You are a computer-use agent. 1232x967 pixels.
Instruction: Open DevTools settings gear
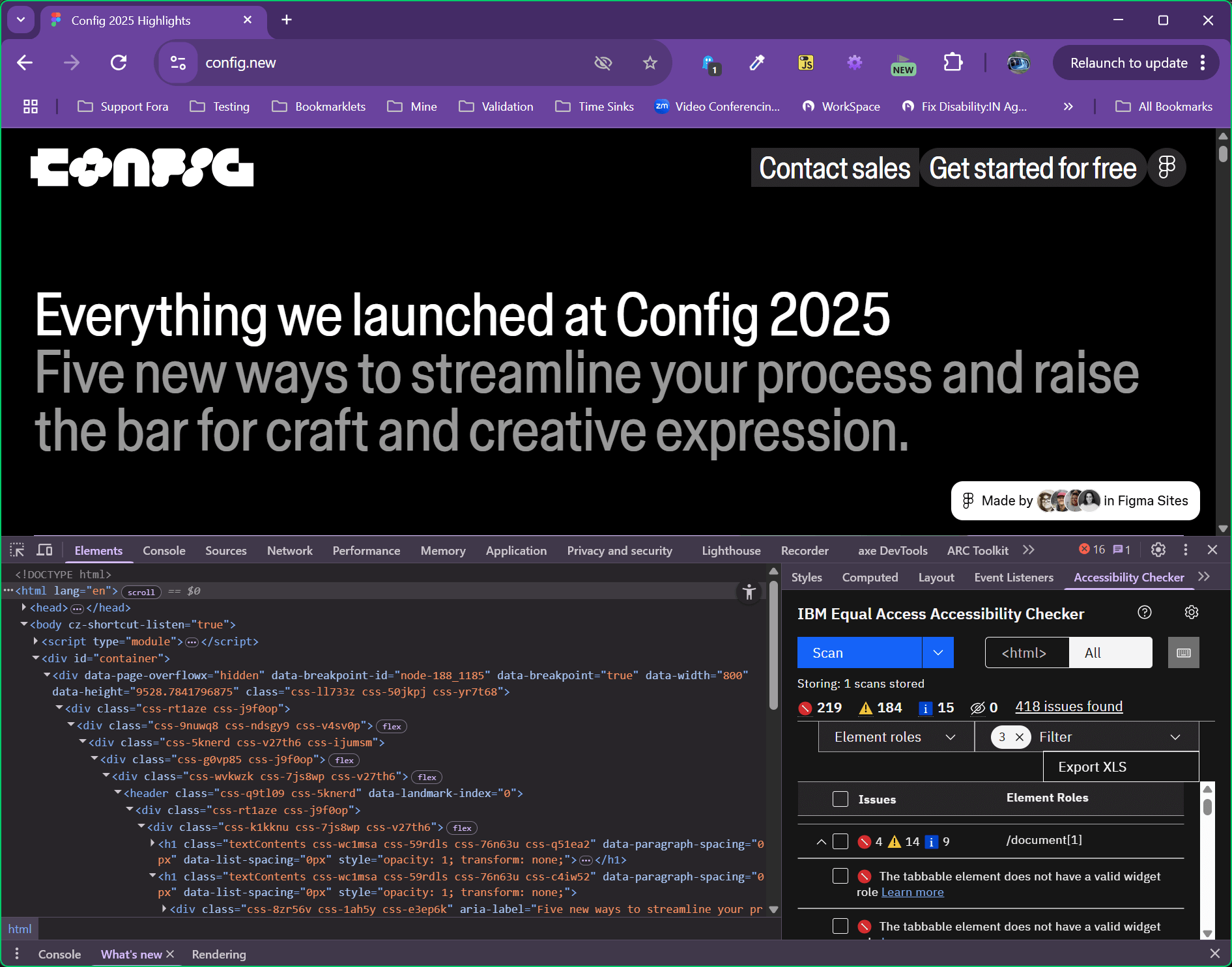pos(1158,550)
